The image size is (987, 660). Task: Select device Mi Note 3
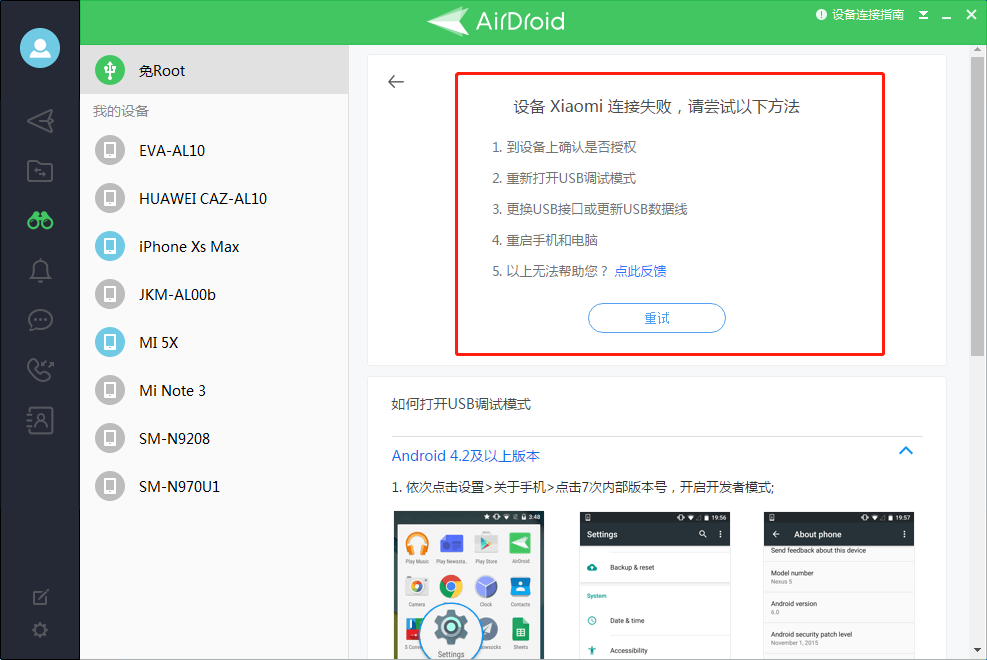(x=214, y=390)
